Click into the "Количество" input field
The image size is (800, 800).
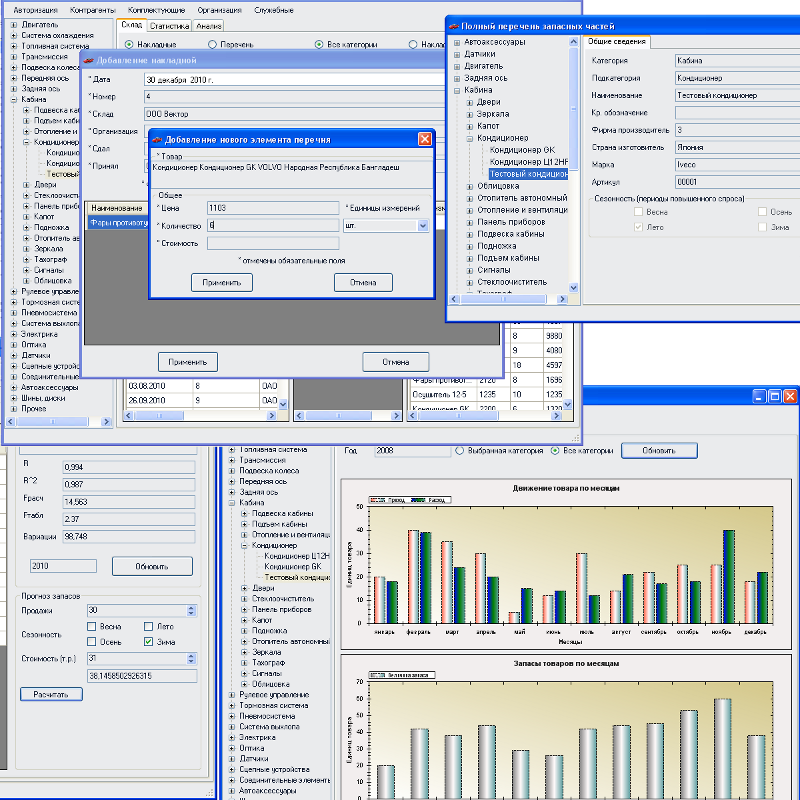click(x=272, y=226)
